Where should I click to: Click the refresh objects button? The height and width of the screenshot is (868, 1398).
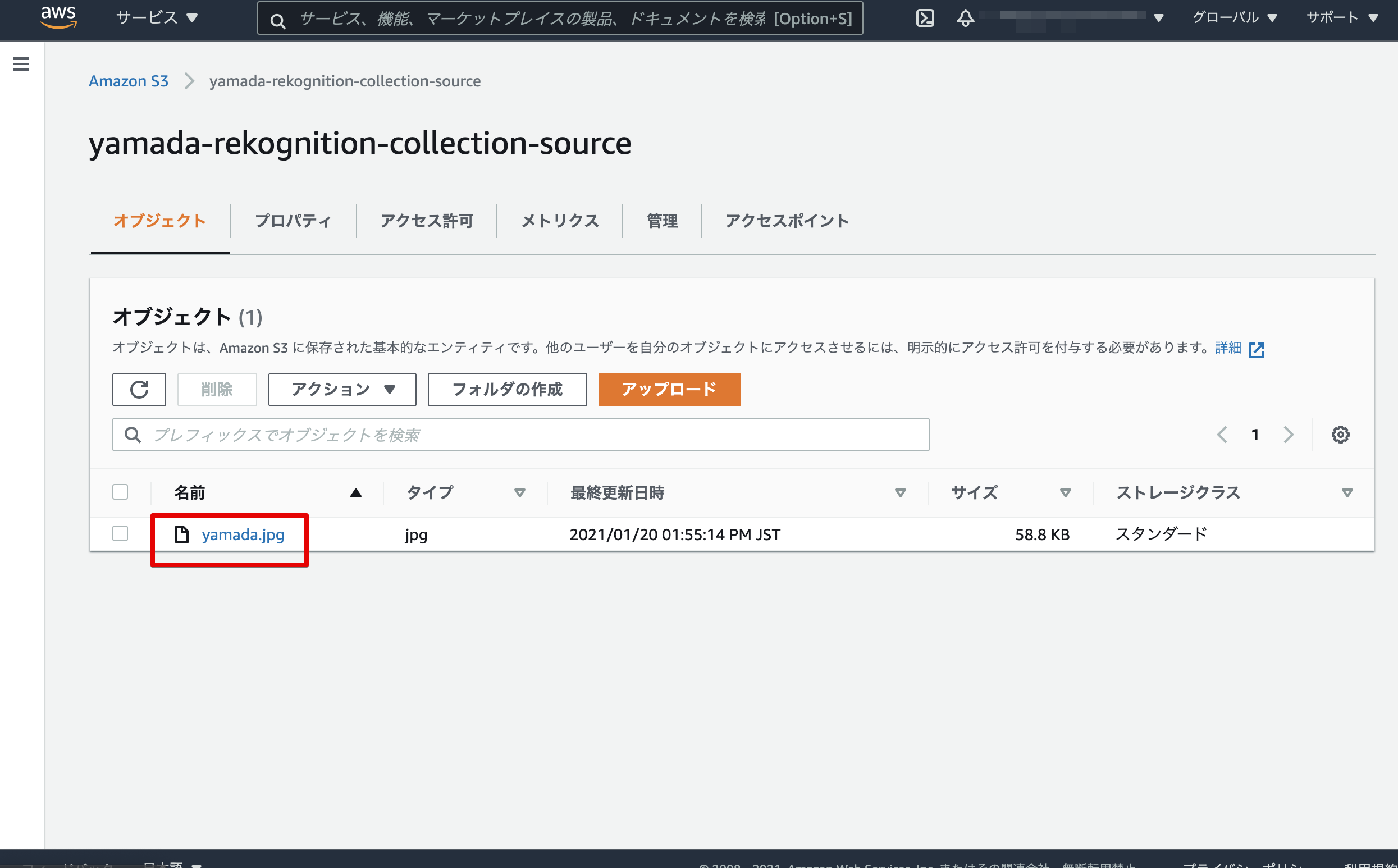(139, 389)
